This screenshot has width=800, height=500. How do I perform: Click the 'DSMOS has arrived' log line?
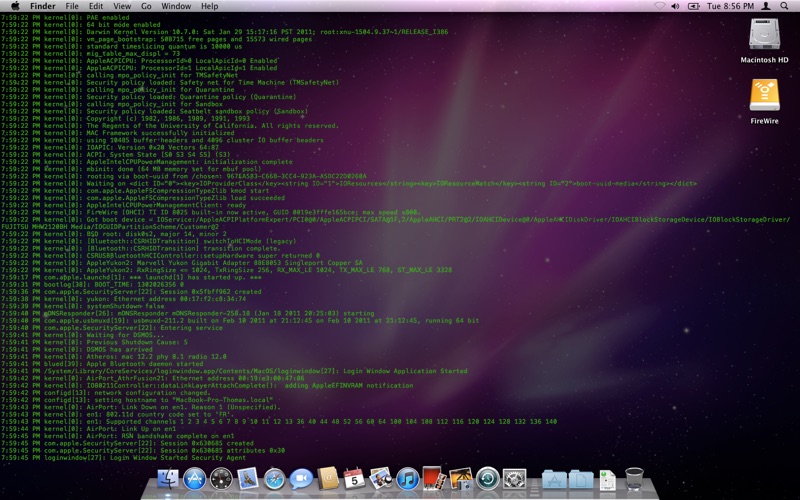click(x=77, y=349)
